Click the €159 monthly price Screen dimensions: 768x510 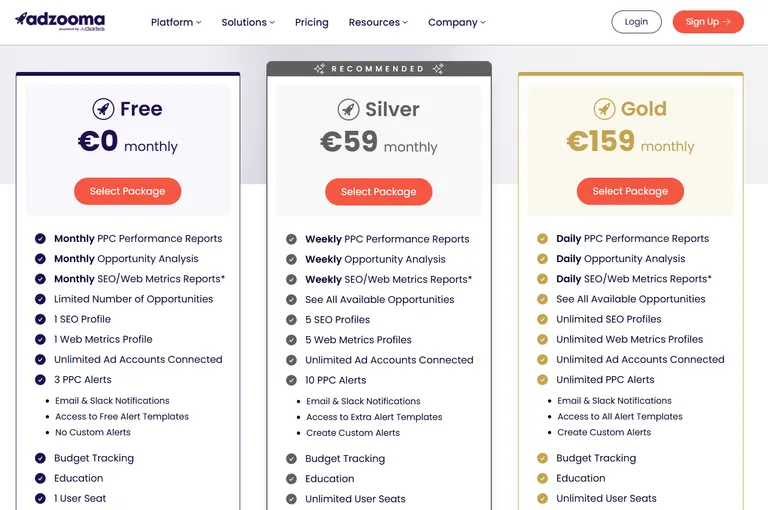[630, 142]
